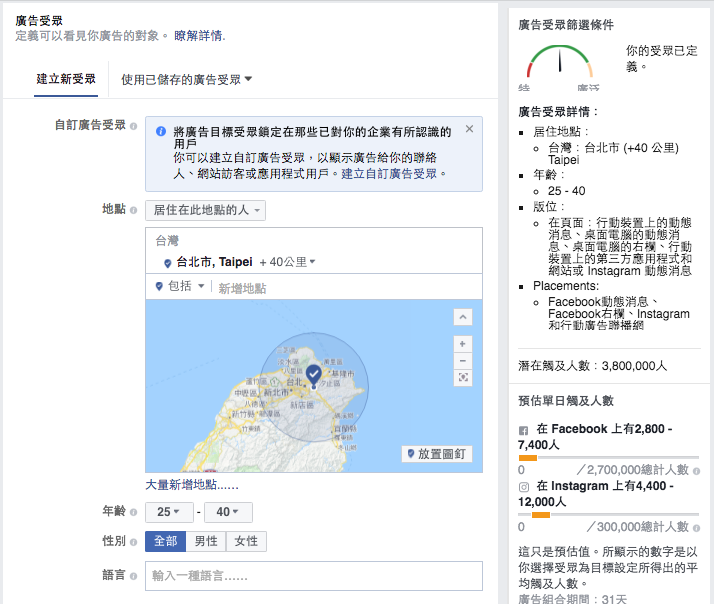Open the maximum age 40 dropdown
This screenshot has height=604, width=714.
coord(228,512)
